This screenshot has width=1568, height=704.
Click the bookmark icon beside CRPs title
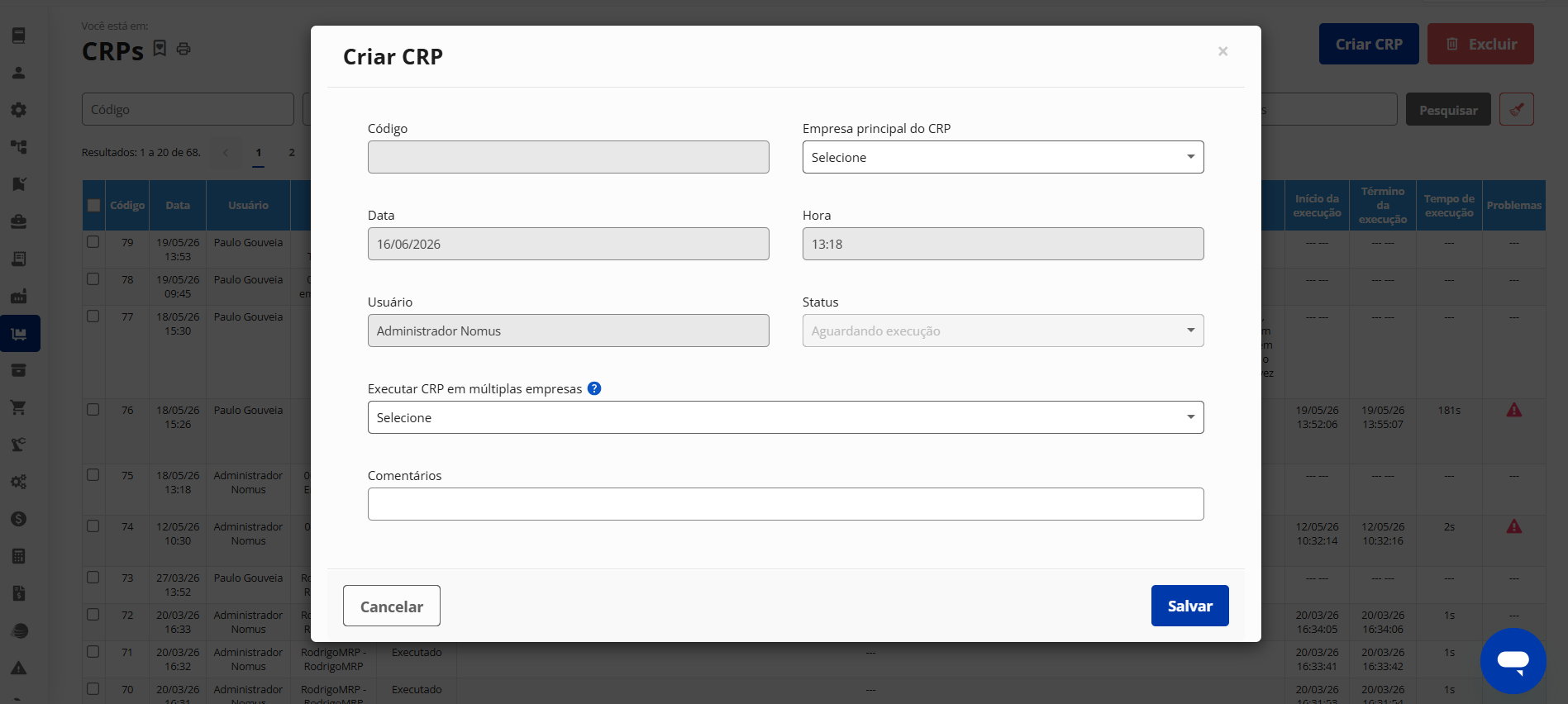(x=160, y=49)
